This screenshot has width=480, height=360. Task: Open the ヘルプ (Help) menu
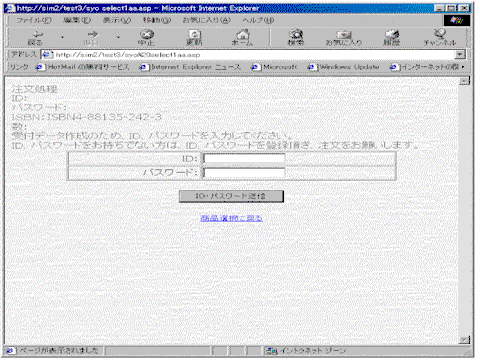pos(258,20)
